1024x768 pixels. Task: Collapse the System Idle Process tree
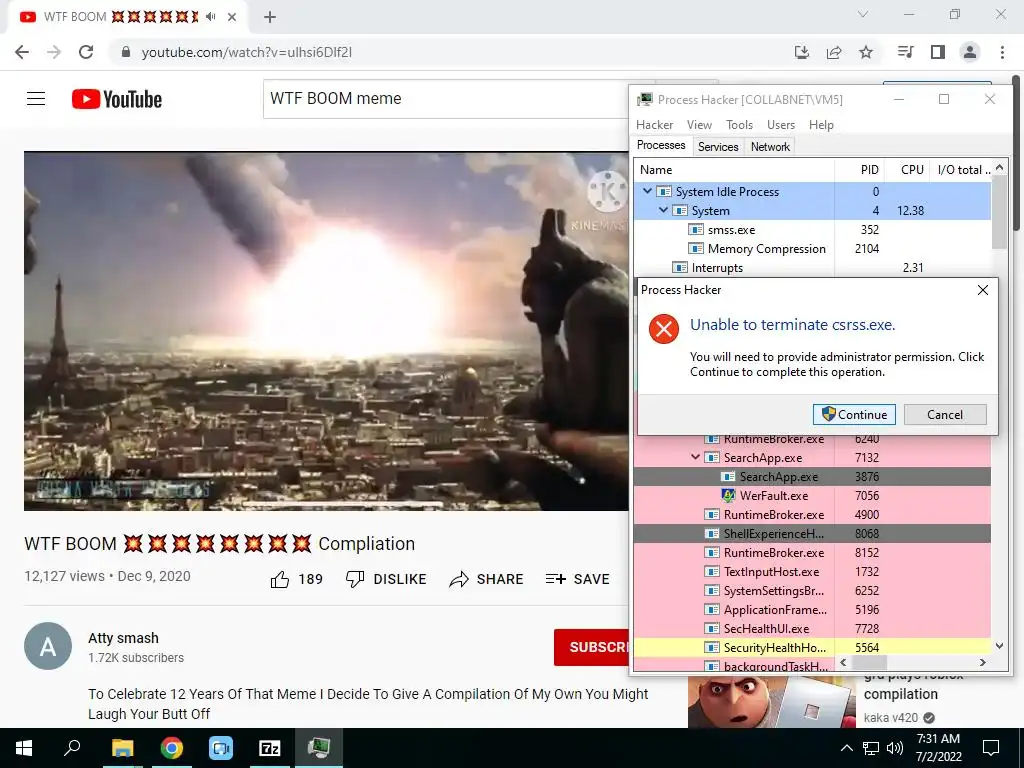[647, 191]
